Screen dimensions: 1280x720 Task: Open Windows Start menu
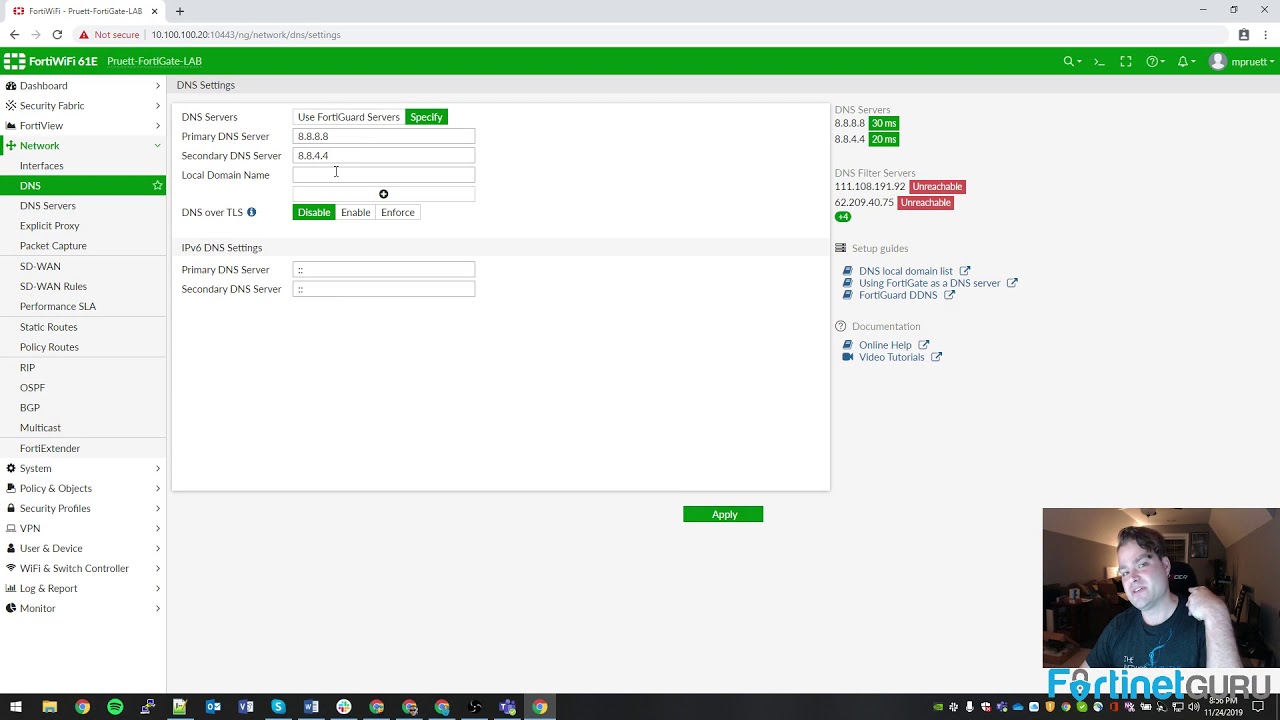pyautogui.click(x=16, y=707)
